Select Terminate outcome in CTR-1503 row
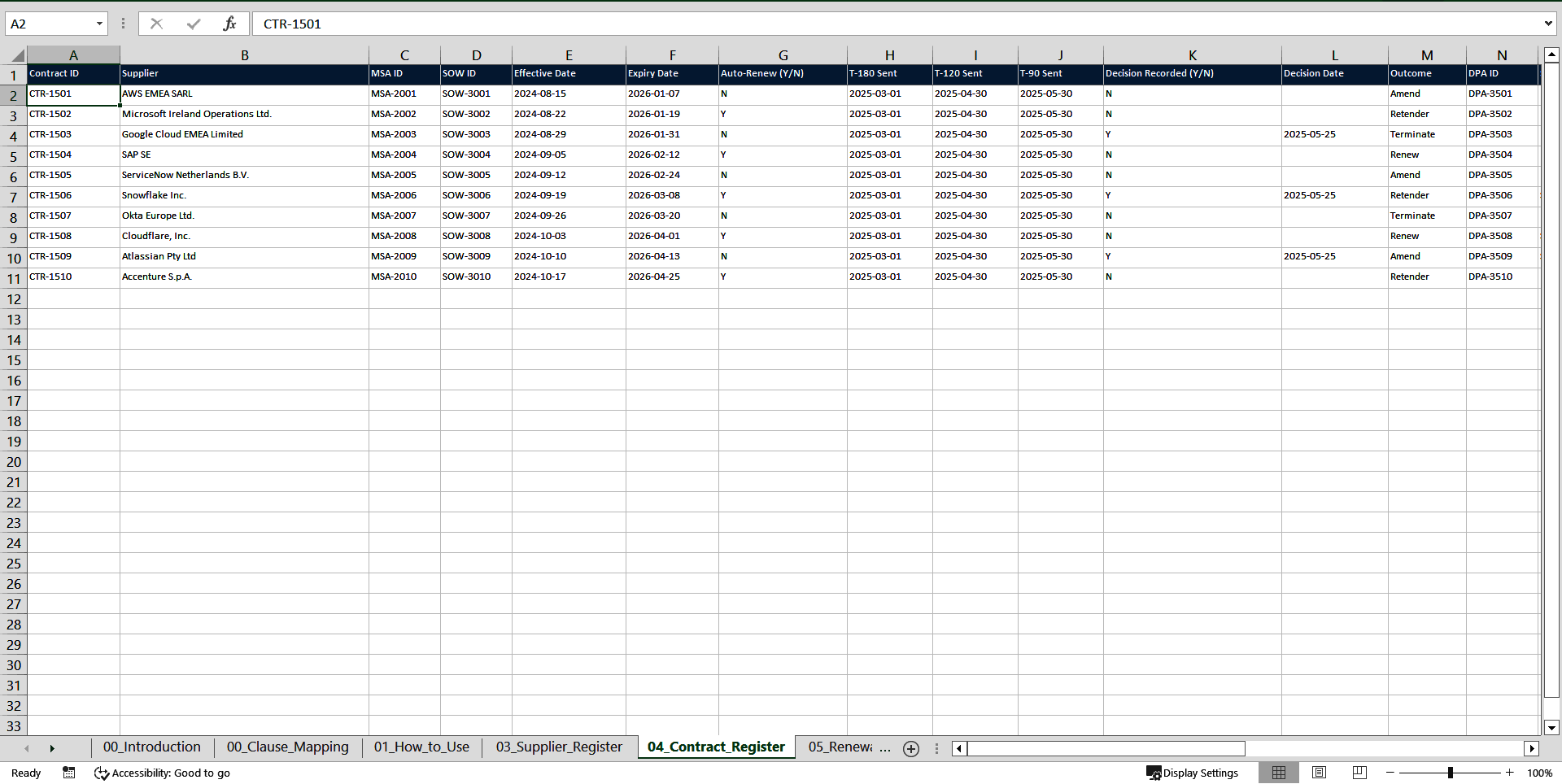The height and width of the screenshot is (784, 1562). (x=1427, y=135)
